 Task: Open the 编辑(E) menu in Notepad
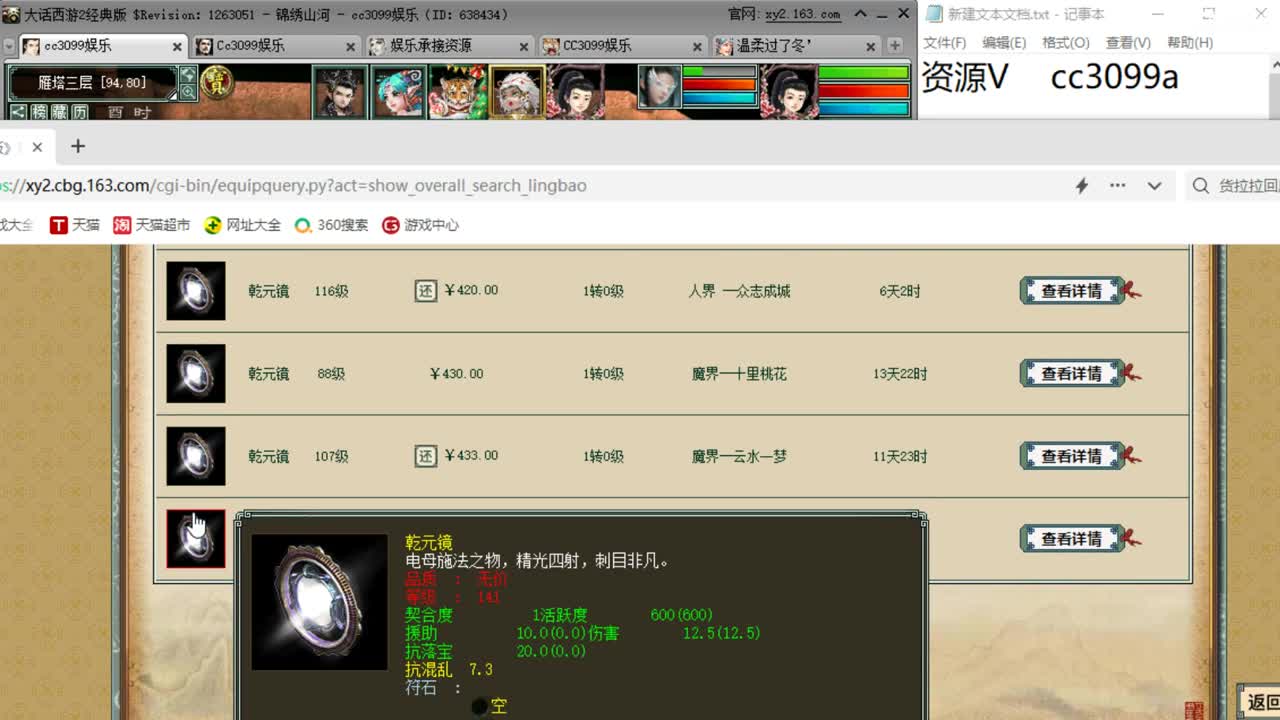coord(1004,43)
